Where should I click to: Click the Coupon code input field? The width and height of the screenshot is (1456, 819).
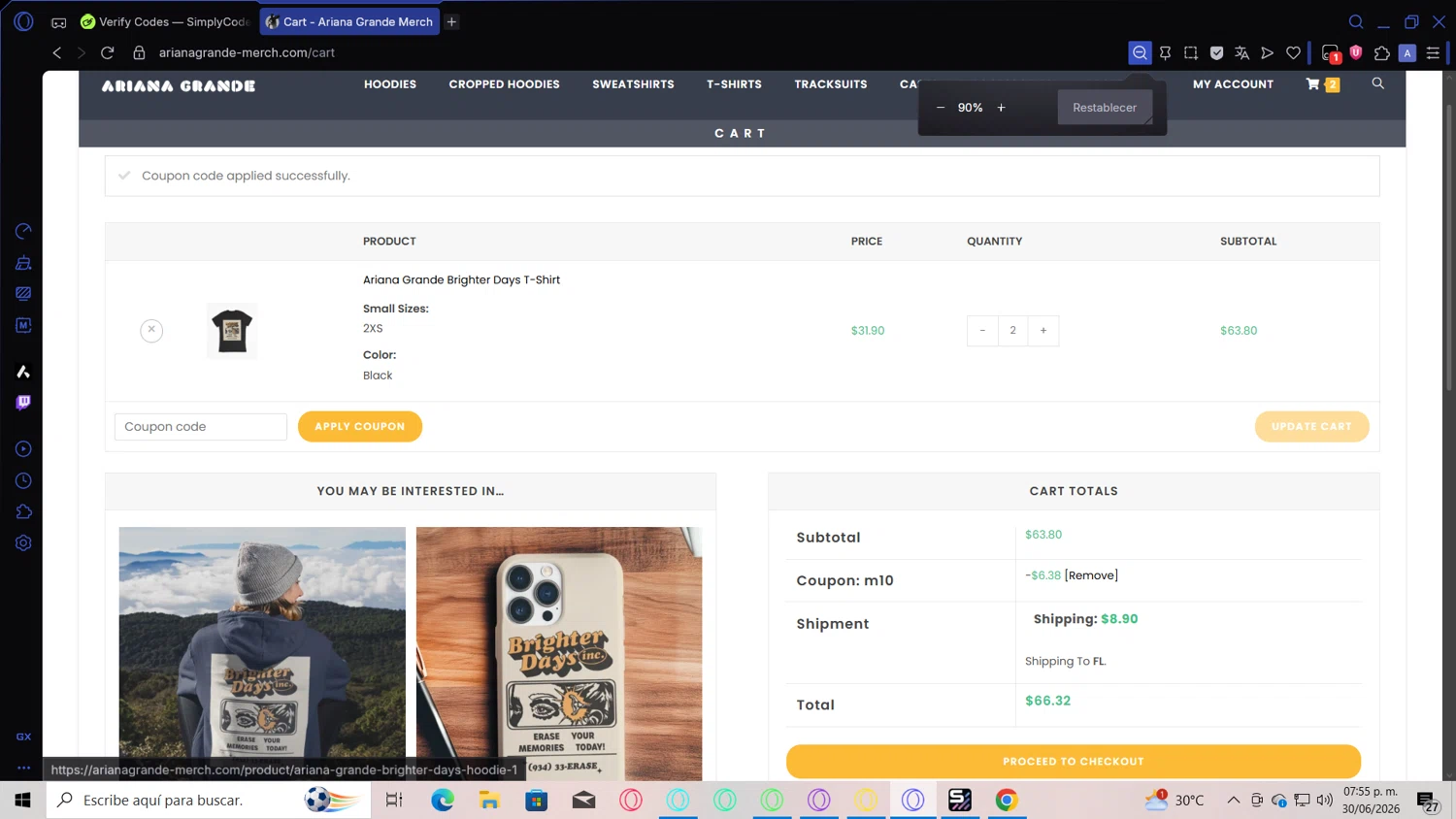[201, 427]
